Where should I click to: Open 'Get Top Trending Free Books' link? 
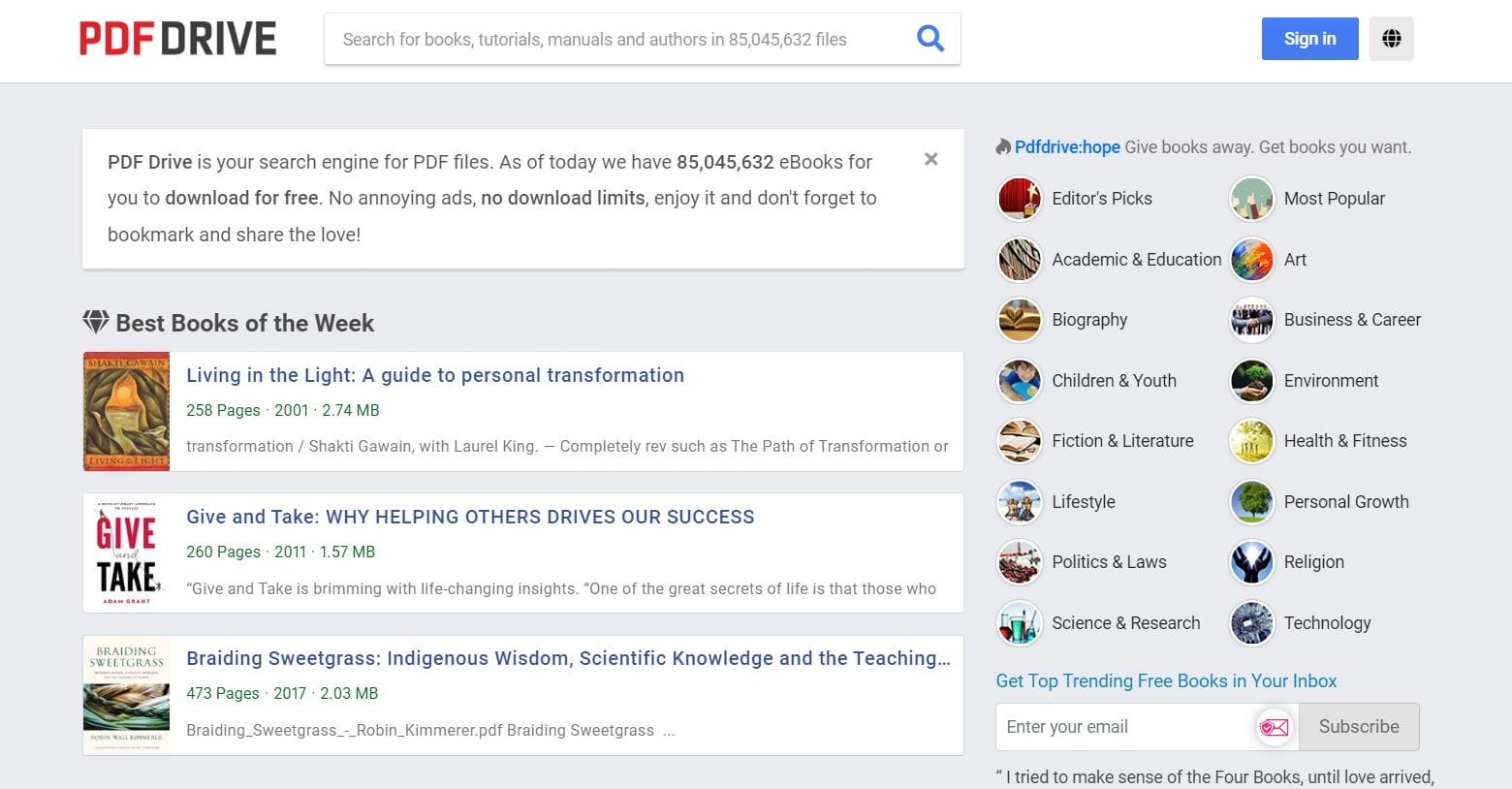pyautogui.click(x=1166, y=680)
